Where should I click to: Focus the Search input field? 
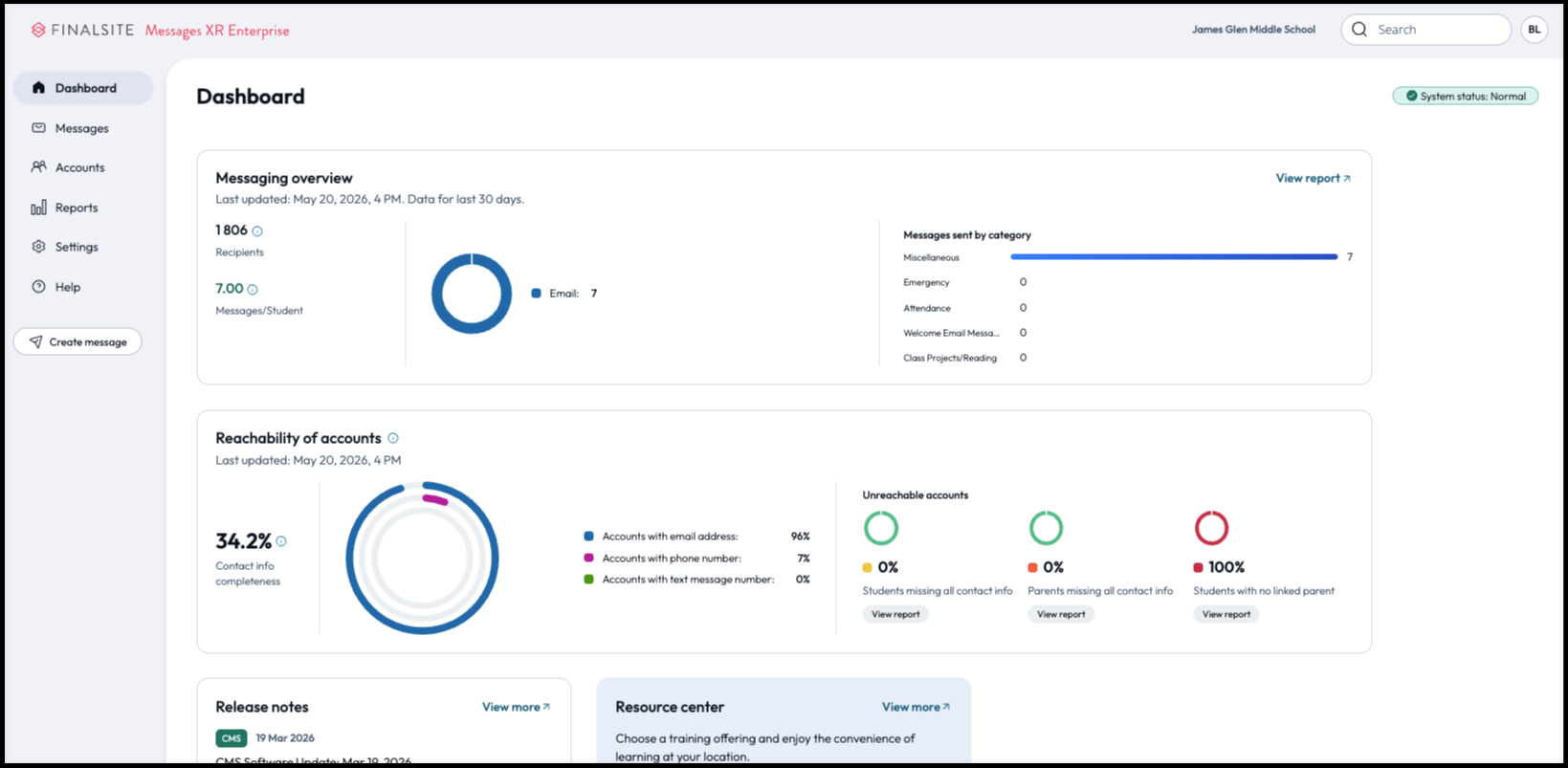coord(1425,30)
